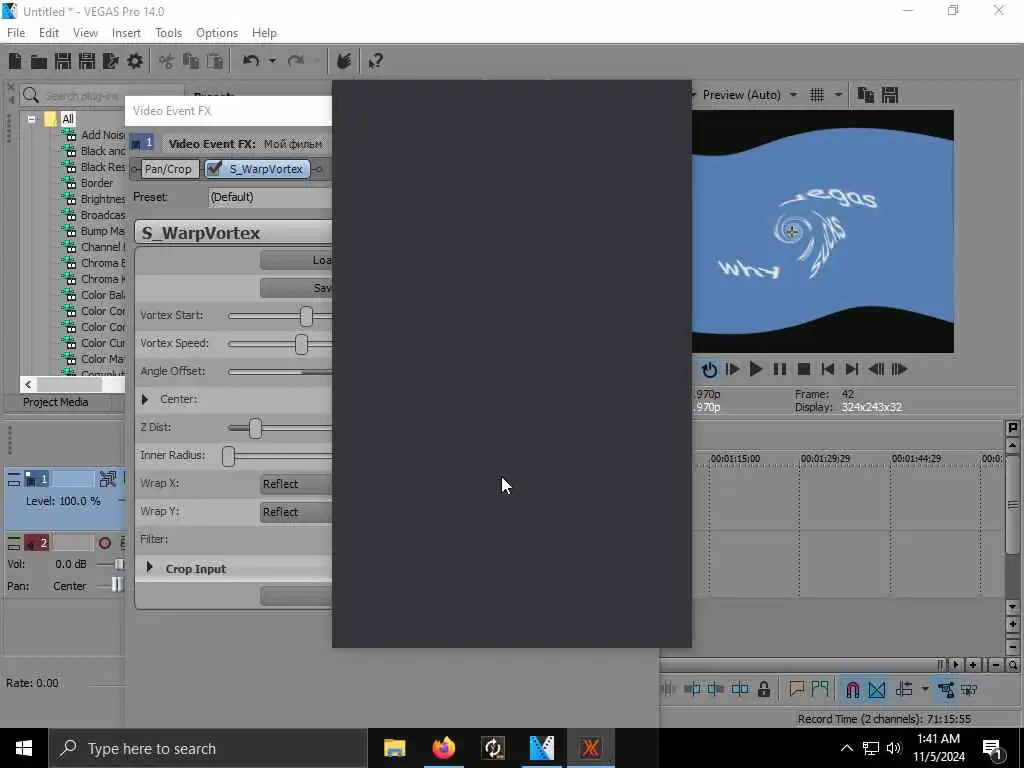Expand the Center parameter group
1024x768 pixels.
tap(145, 399)
